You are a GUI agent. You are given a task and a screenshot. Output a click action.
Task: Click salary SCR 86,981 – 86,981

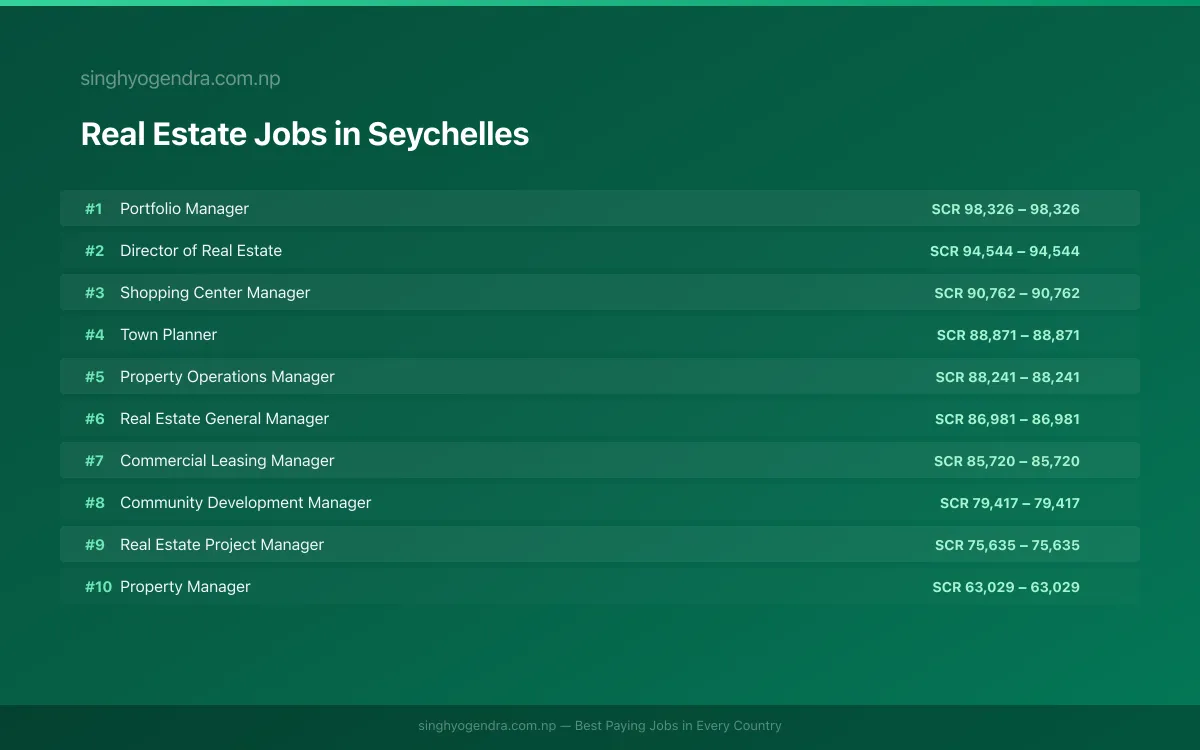coord(1007,419)
